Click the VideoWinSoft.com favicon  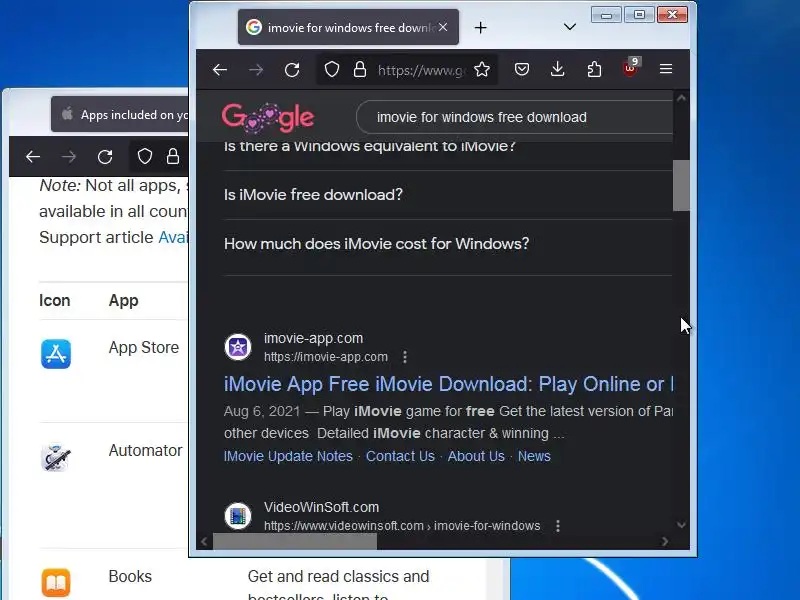tap(238, 516)
